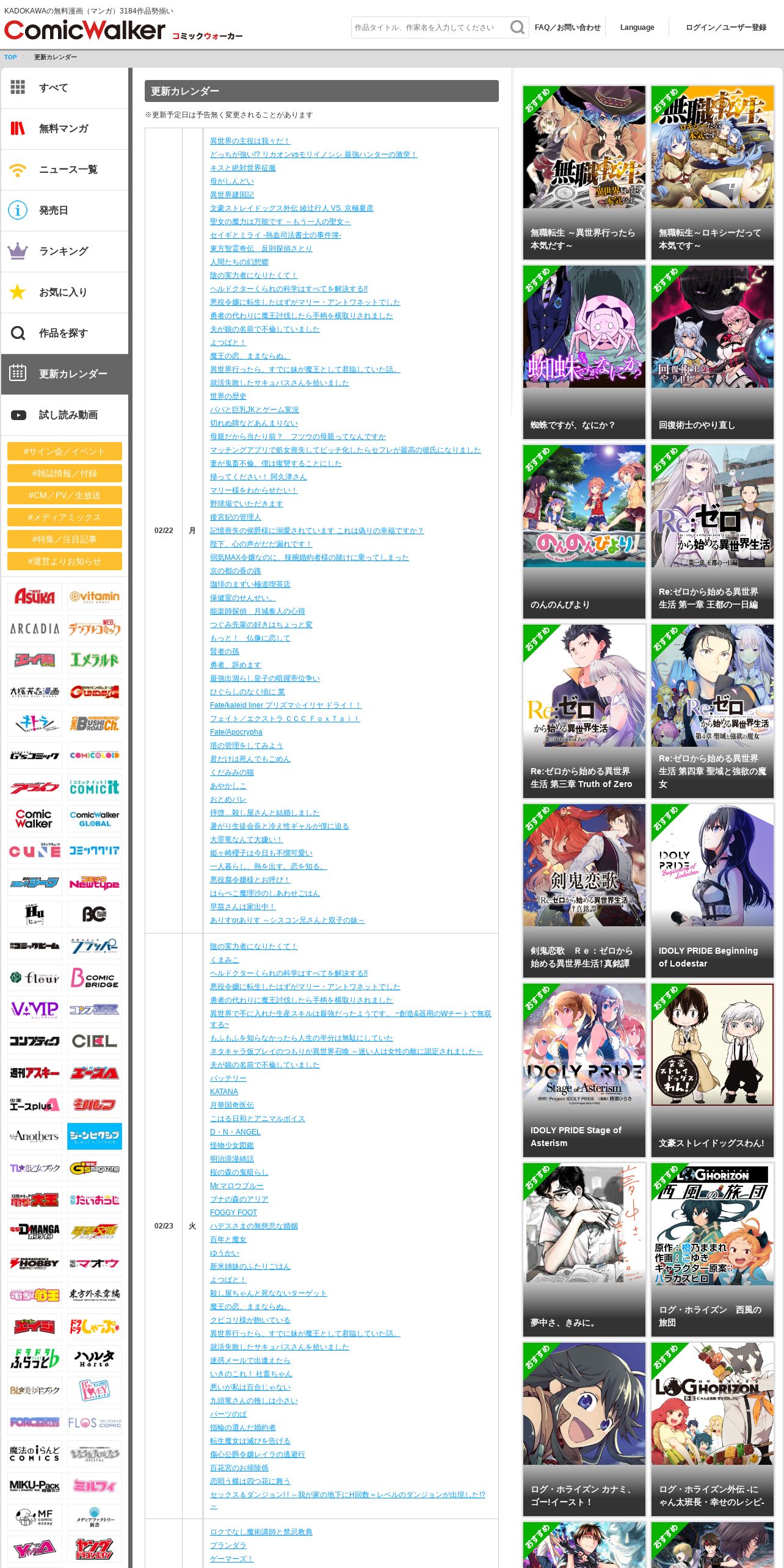The width and height of the screenshot is (784, 1568).
Task: Open 無料マンガ in sidebar
Action: pos(65,129)
